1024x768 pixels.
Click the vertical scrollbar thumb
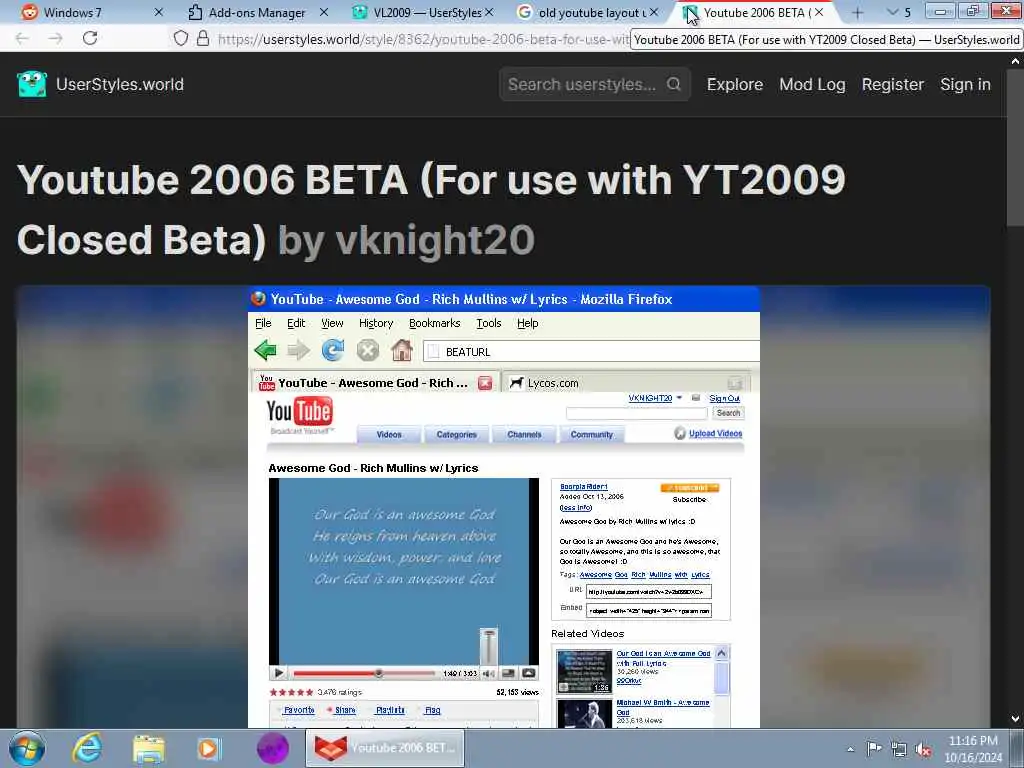1015,148
